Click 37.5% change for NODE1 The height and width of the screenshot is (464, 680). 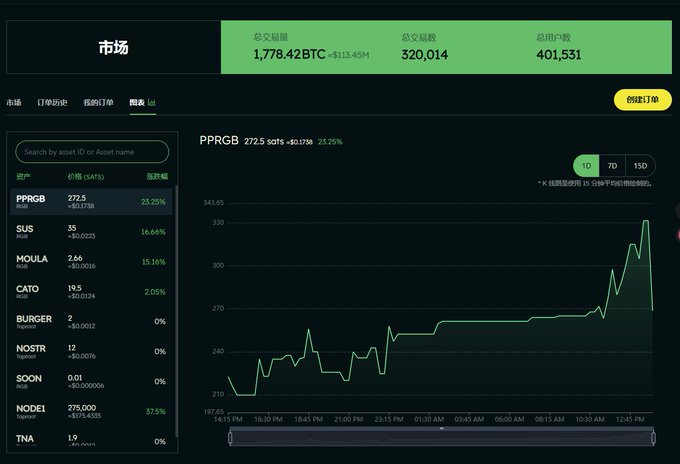click(x=156, y=412)
